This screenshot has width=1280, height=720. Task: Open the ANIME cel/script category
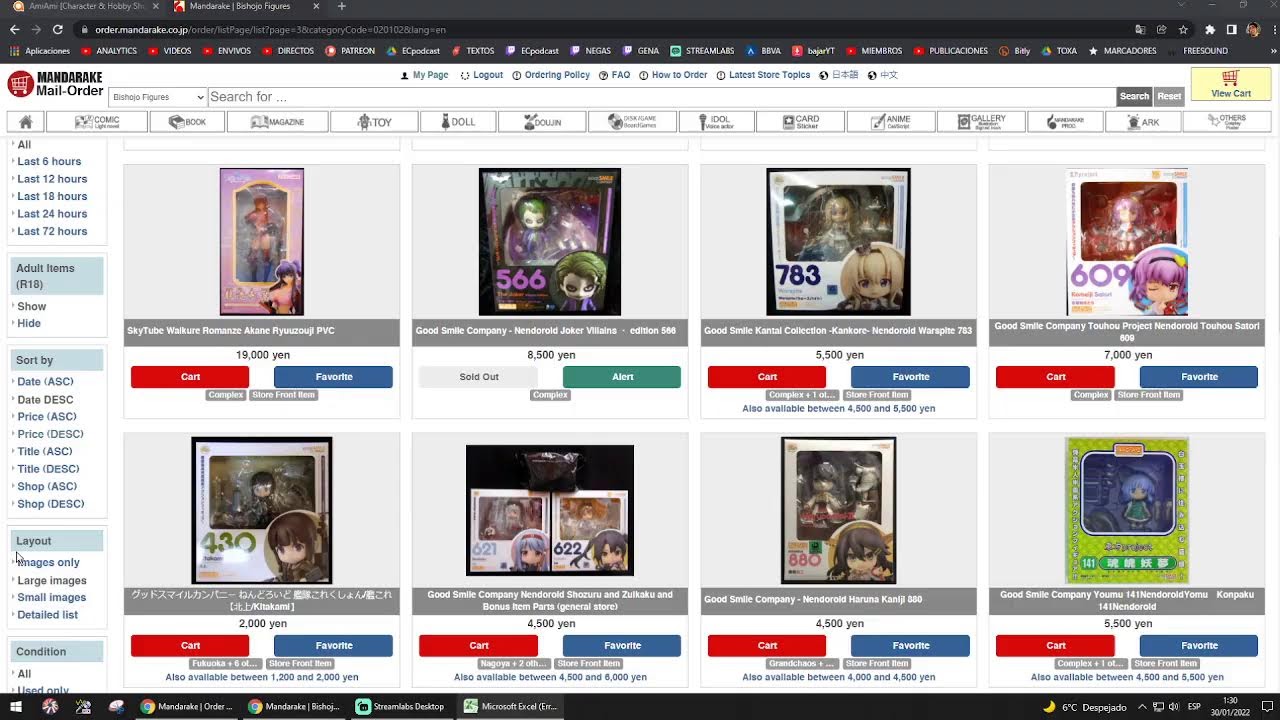point(891,122)
